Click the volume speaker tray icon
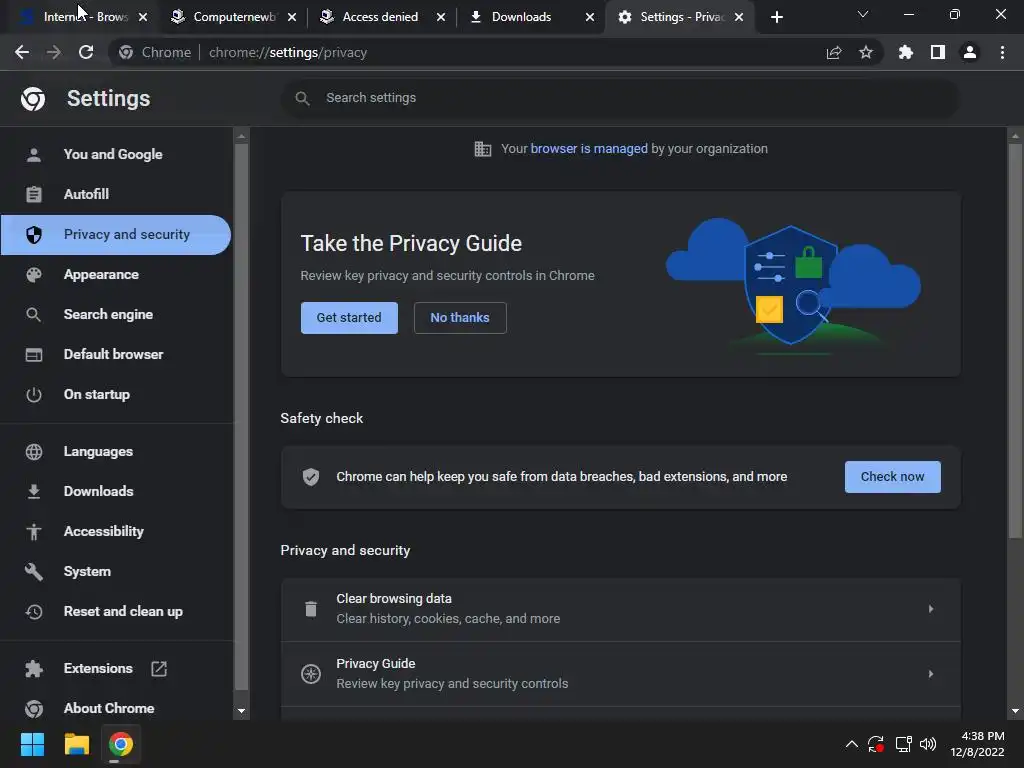 (928, 744)
